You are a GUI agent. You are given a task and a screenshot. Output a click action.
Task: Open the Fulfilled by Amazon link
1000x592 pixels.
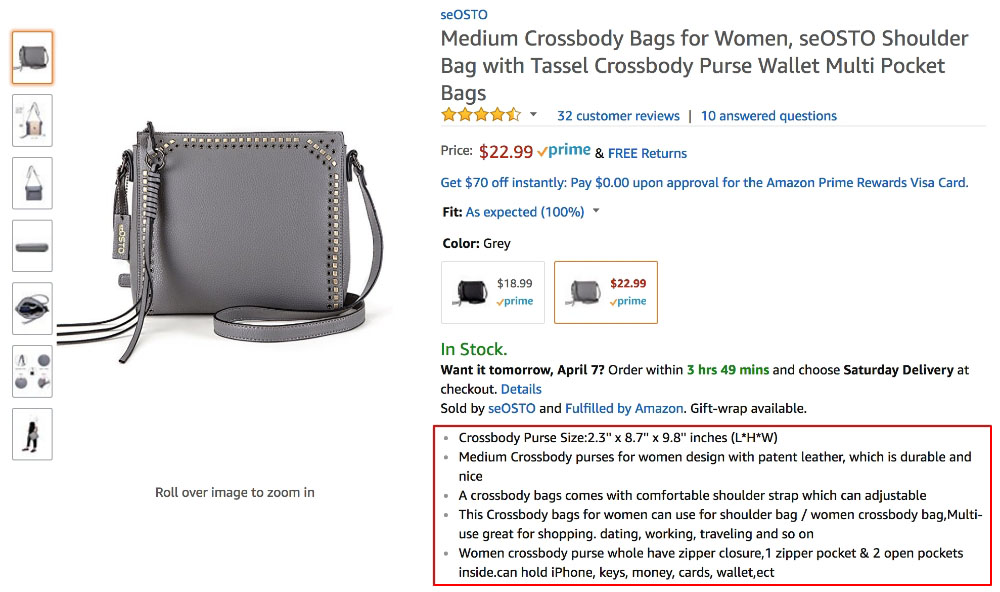click(x=622, y=408)
